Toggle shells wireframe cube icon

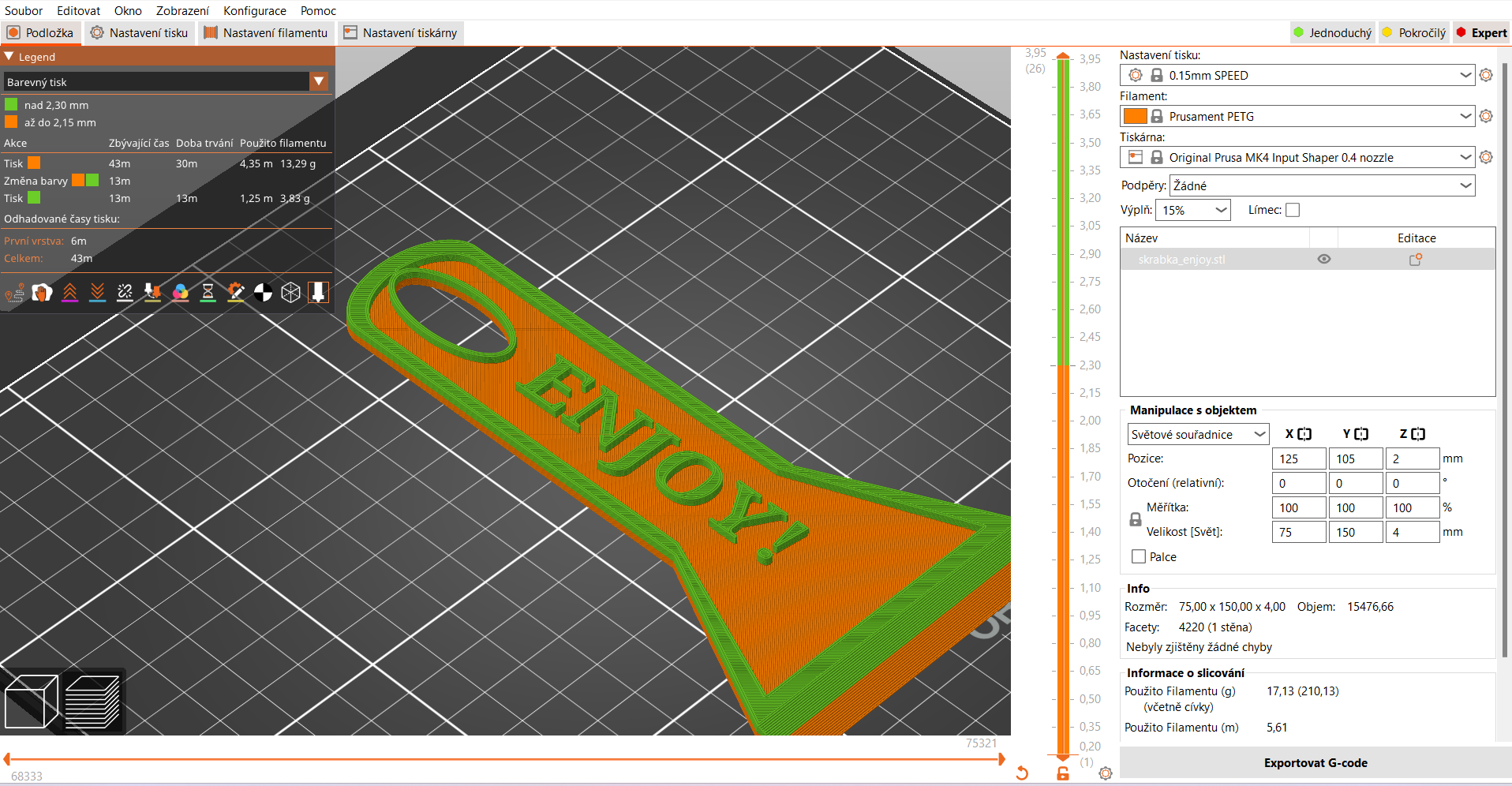click(290, 293)
